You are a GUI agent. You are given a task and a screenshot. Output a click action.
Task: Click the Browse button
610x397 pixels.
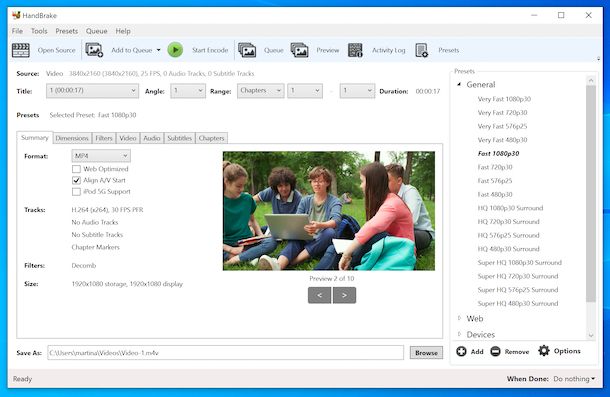click(426, 353)
